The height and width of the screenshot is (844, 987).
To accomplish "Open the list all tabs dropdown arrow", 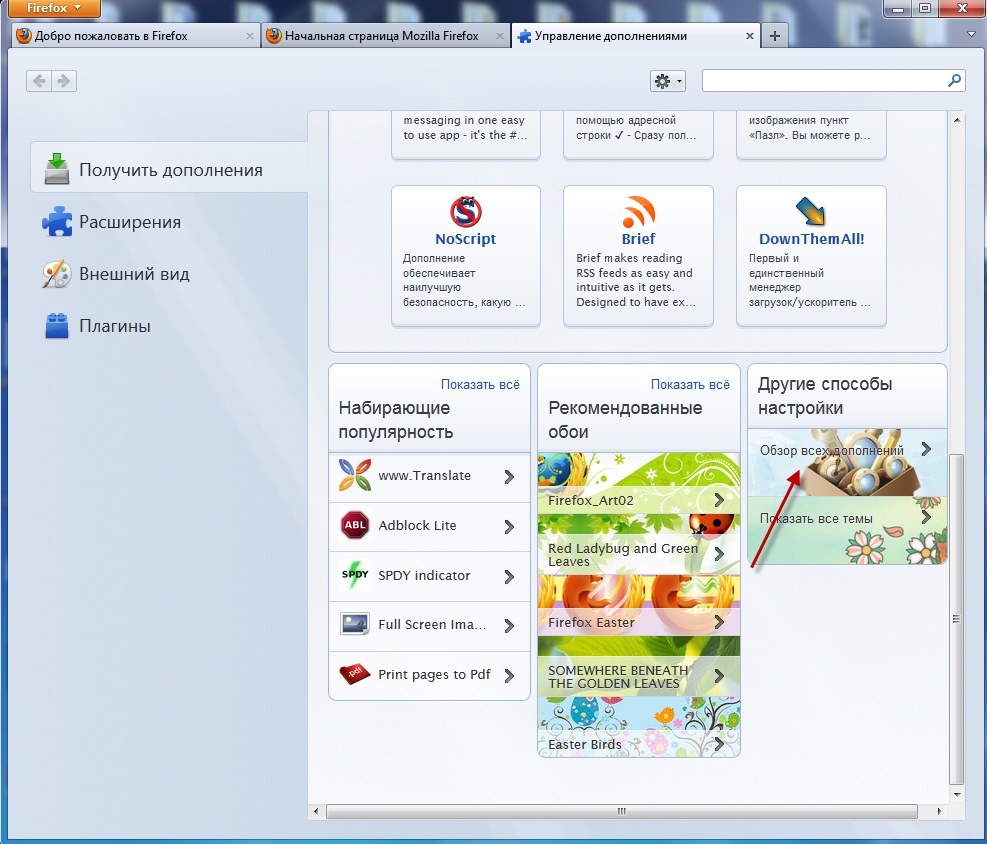I will click(971, 35).
